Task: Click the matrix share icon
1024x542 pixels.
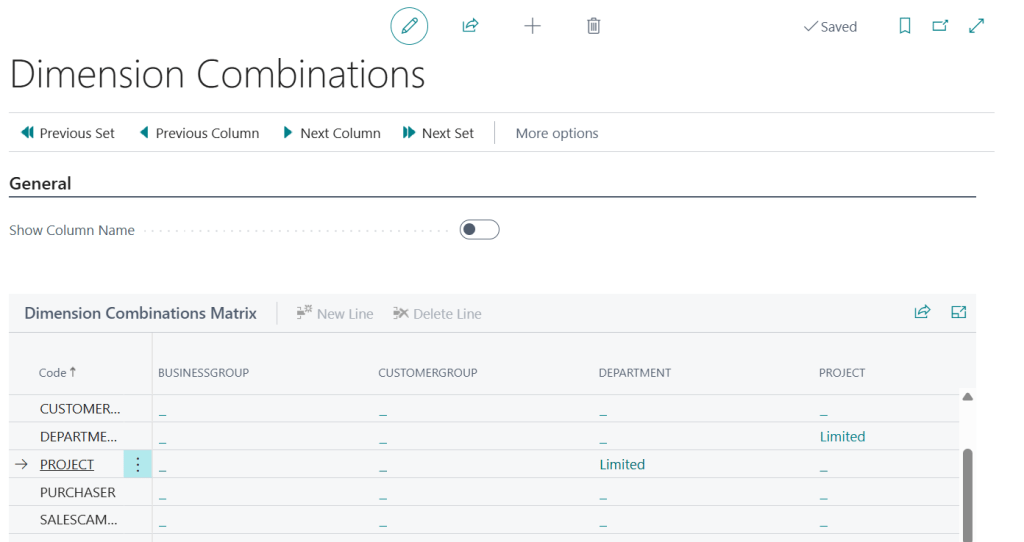Action: [922, 312]
